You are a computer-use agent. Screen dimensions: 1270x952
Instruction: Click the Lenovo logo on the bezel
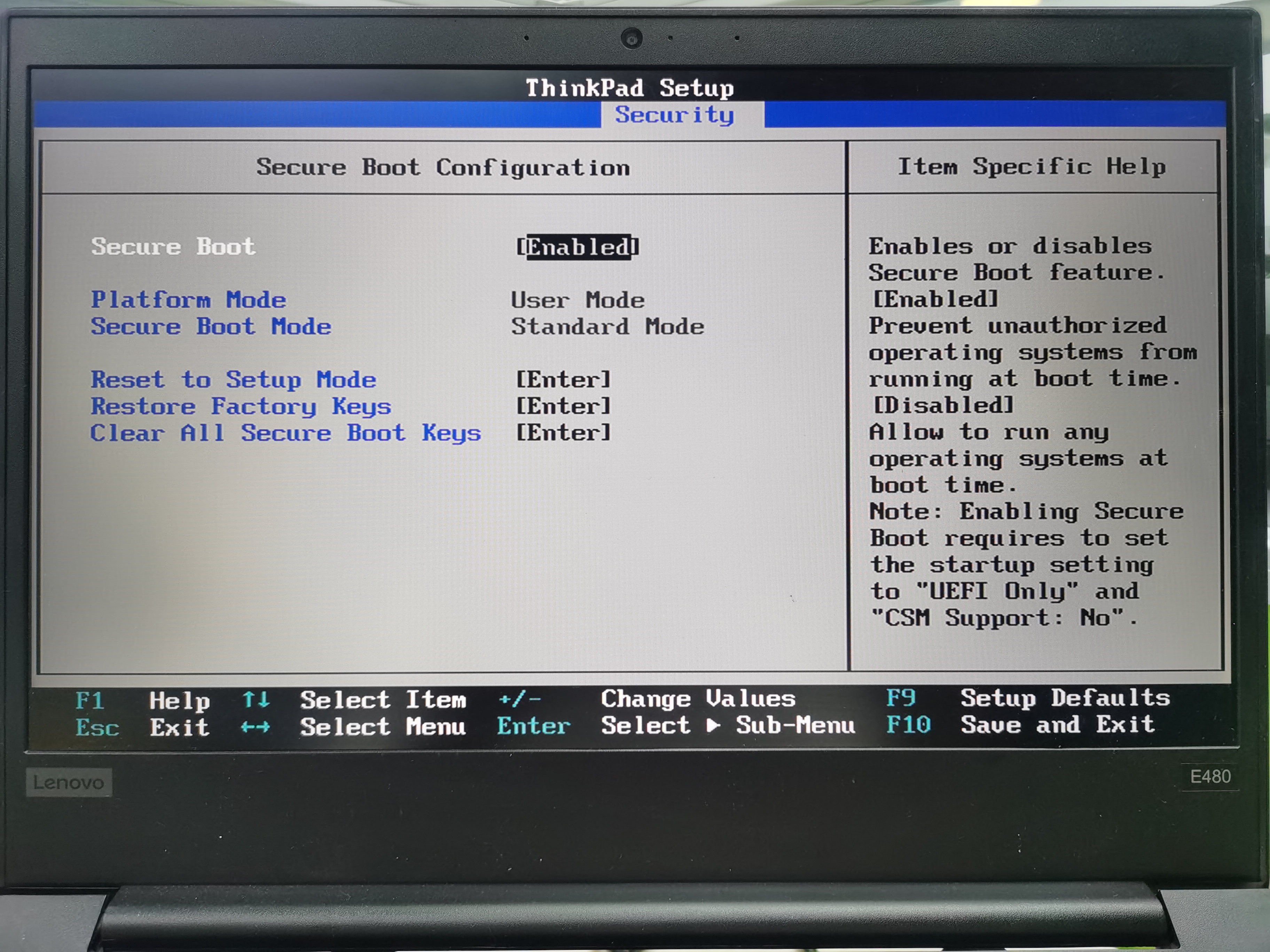click(69, 783)
